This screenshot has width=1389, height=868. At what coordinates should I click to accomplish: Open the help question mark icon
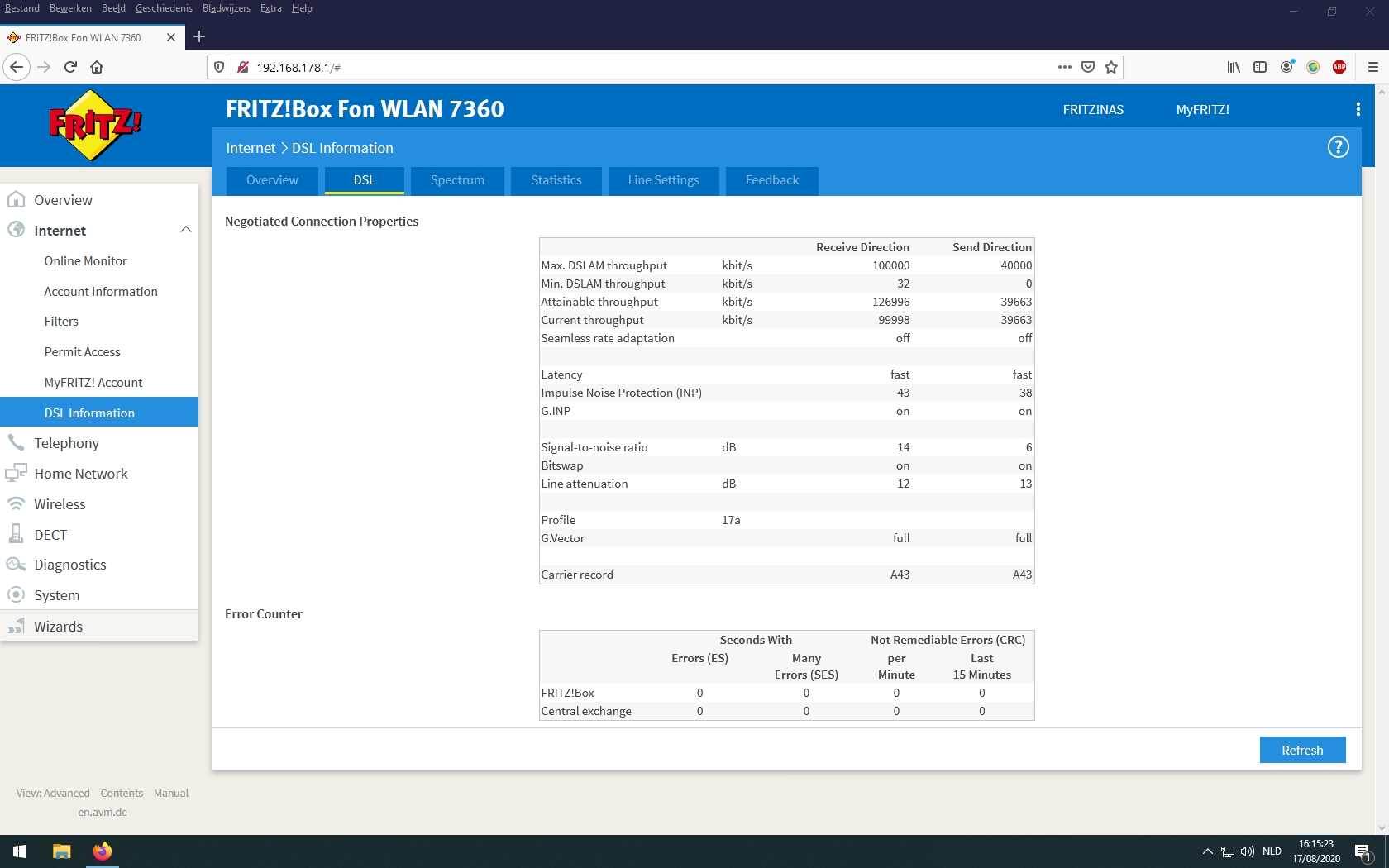[x=1338, y=147]
